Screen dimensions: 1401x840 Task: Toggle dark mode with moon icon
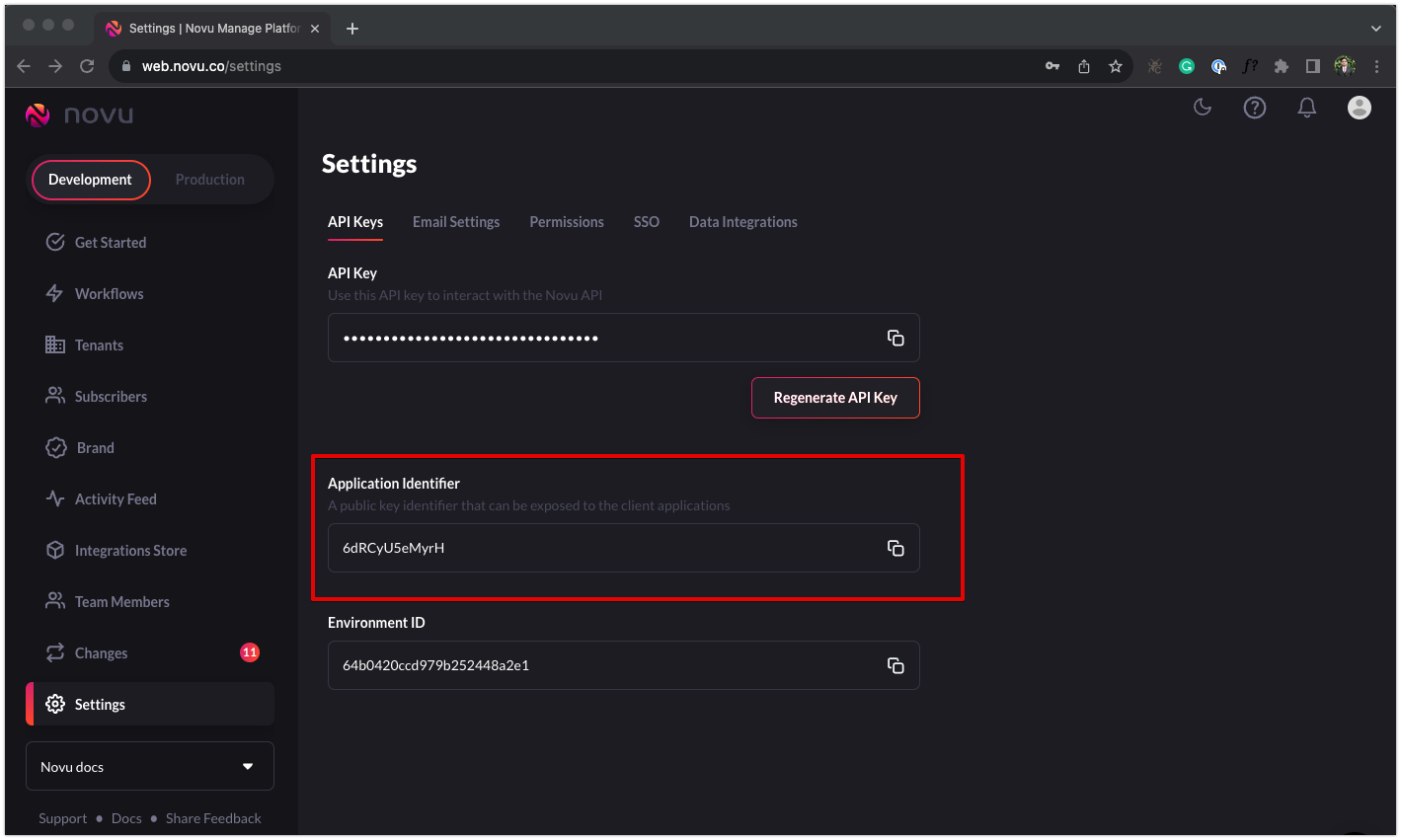coord(1203,108)
